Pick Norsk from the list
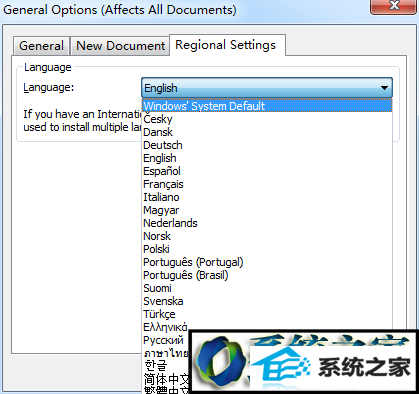This screenshot has width=419, height=394. [x=267, y=236]
